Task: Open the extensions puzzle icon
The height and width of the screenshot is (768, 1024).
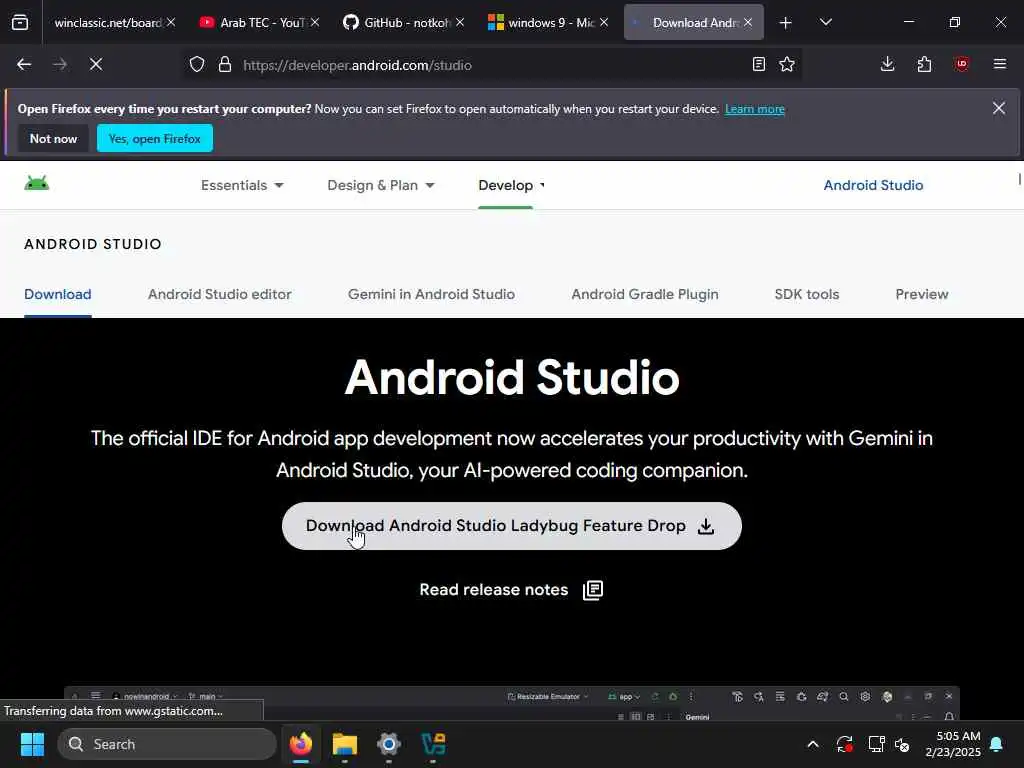Action: tap(924, 65)
